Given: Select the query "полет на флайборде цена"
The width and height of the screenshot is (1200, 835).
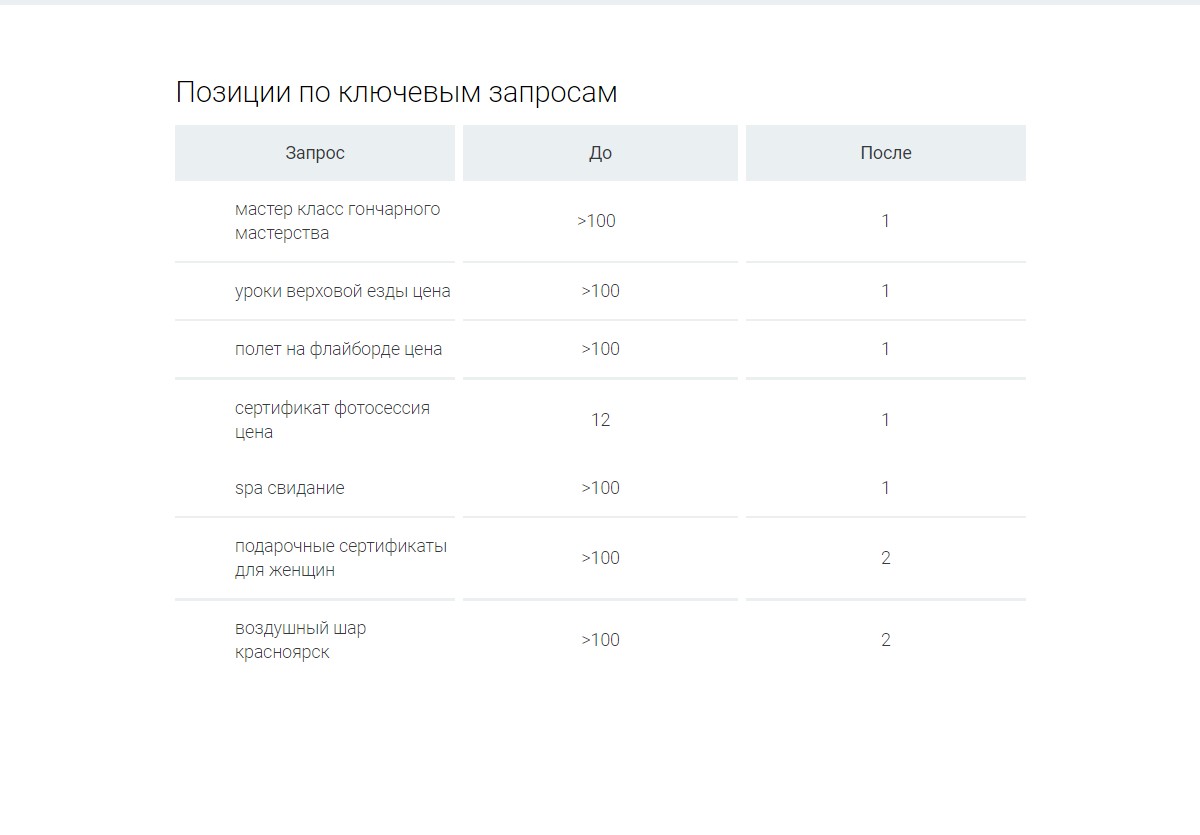Looking at the screenshot, I should [x=338, y=349].
